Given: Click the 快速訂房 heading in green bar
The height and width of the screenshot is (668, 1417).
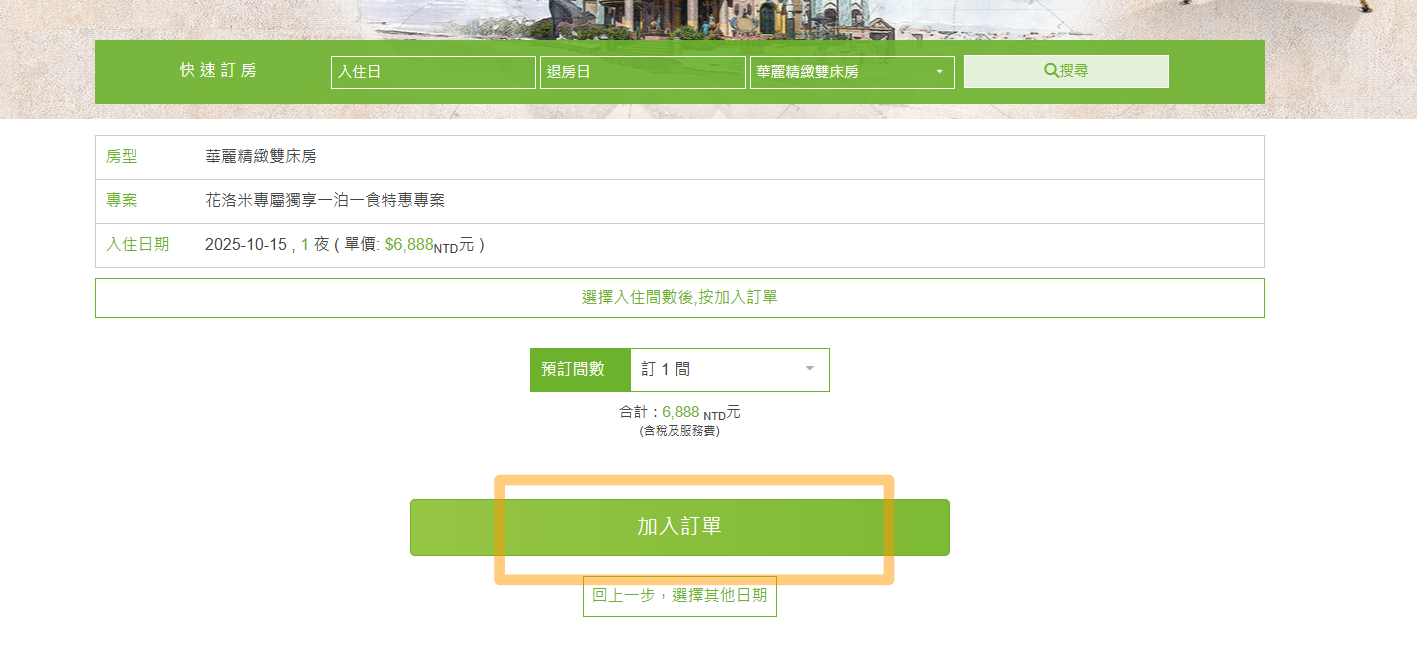Looking at the screenshot, I should coord(218,71).
